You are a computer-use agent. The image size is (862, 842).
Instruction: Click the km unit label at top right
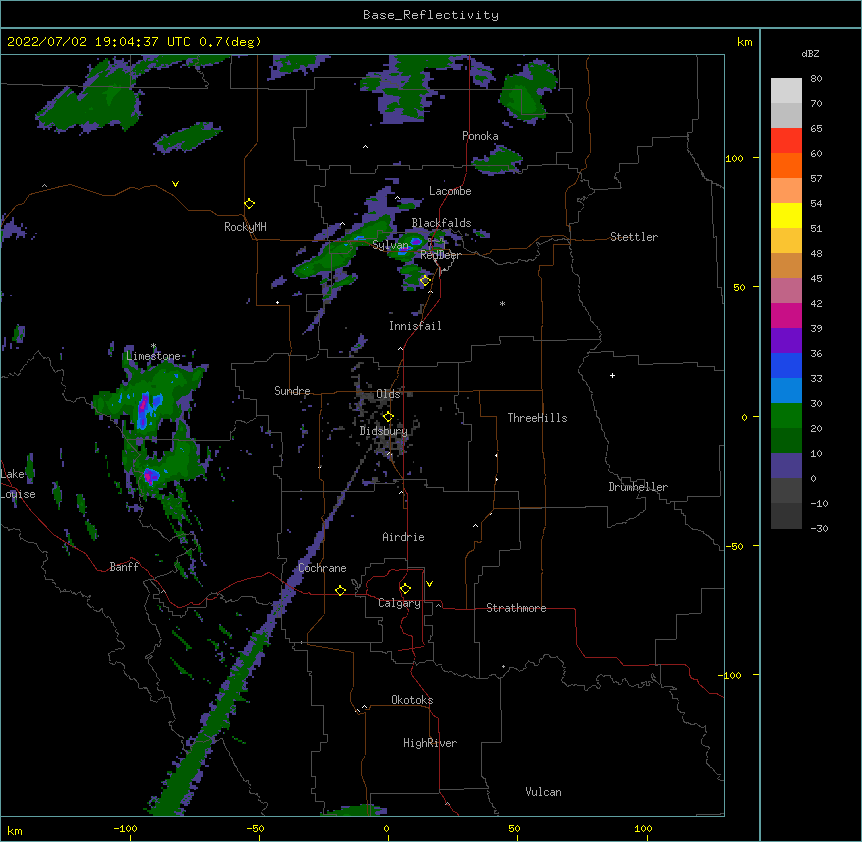pos(744,42)
